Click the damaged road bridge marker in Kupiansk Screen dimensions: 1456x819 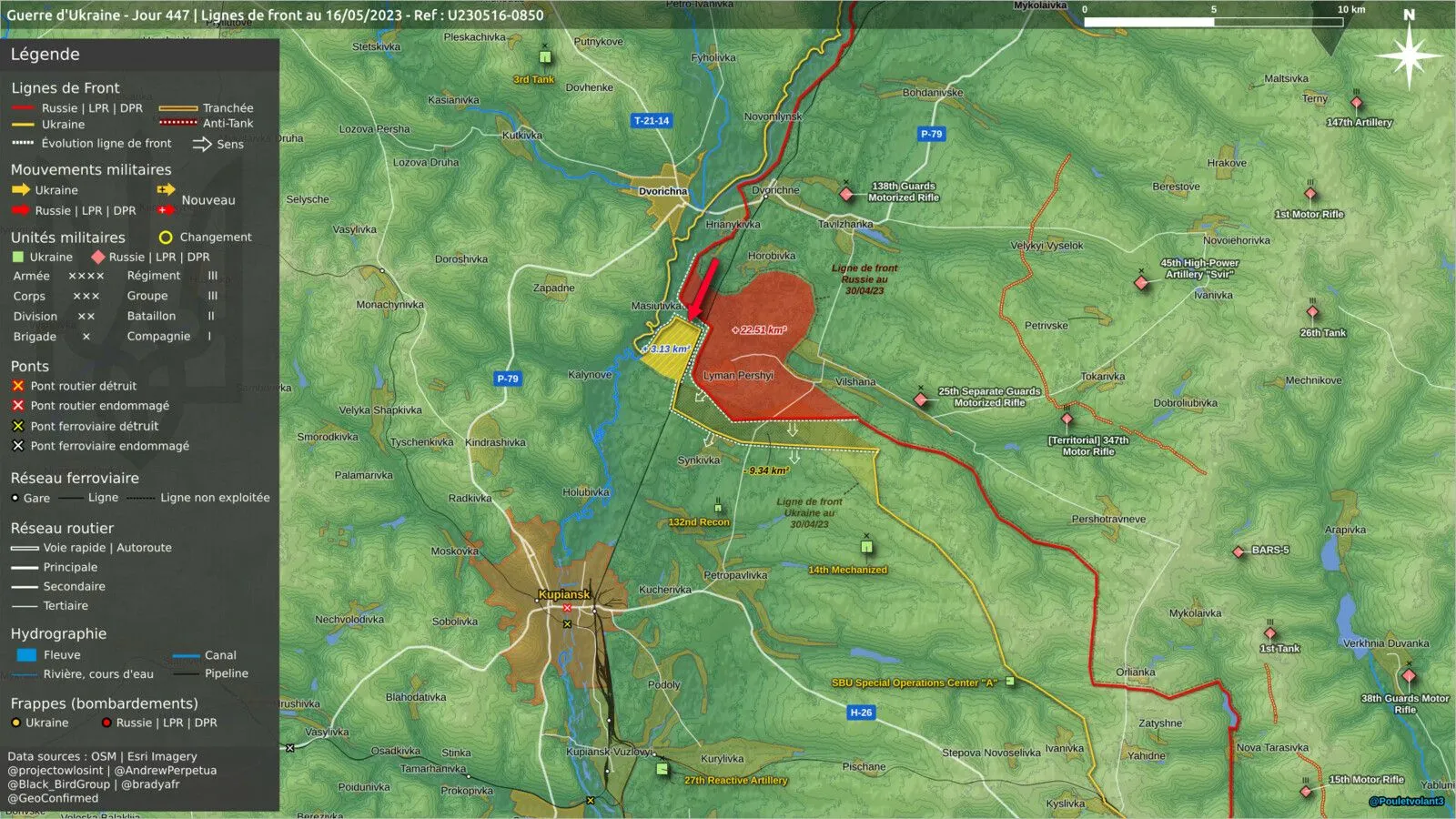coord(568,608)
